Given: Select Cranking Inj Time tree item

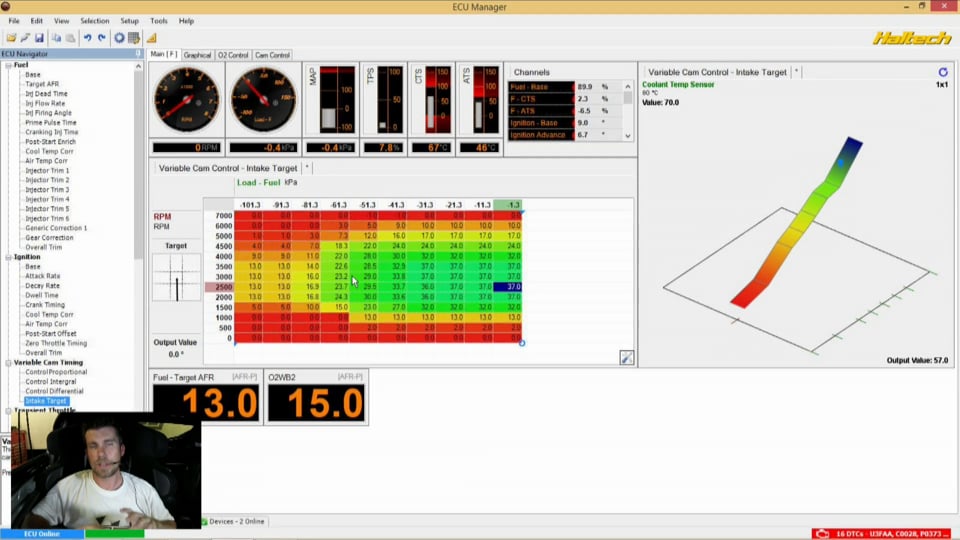Looking at the screenshot, I should click(x=51, y=132).
